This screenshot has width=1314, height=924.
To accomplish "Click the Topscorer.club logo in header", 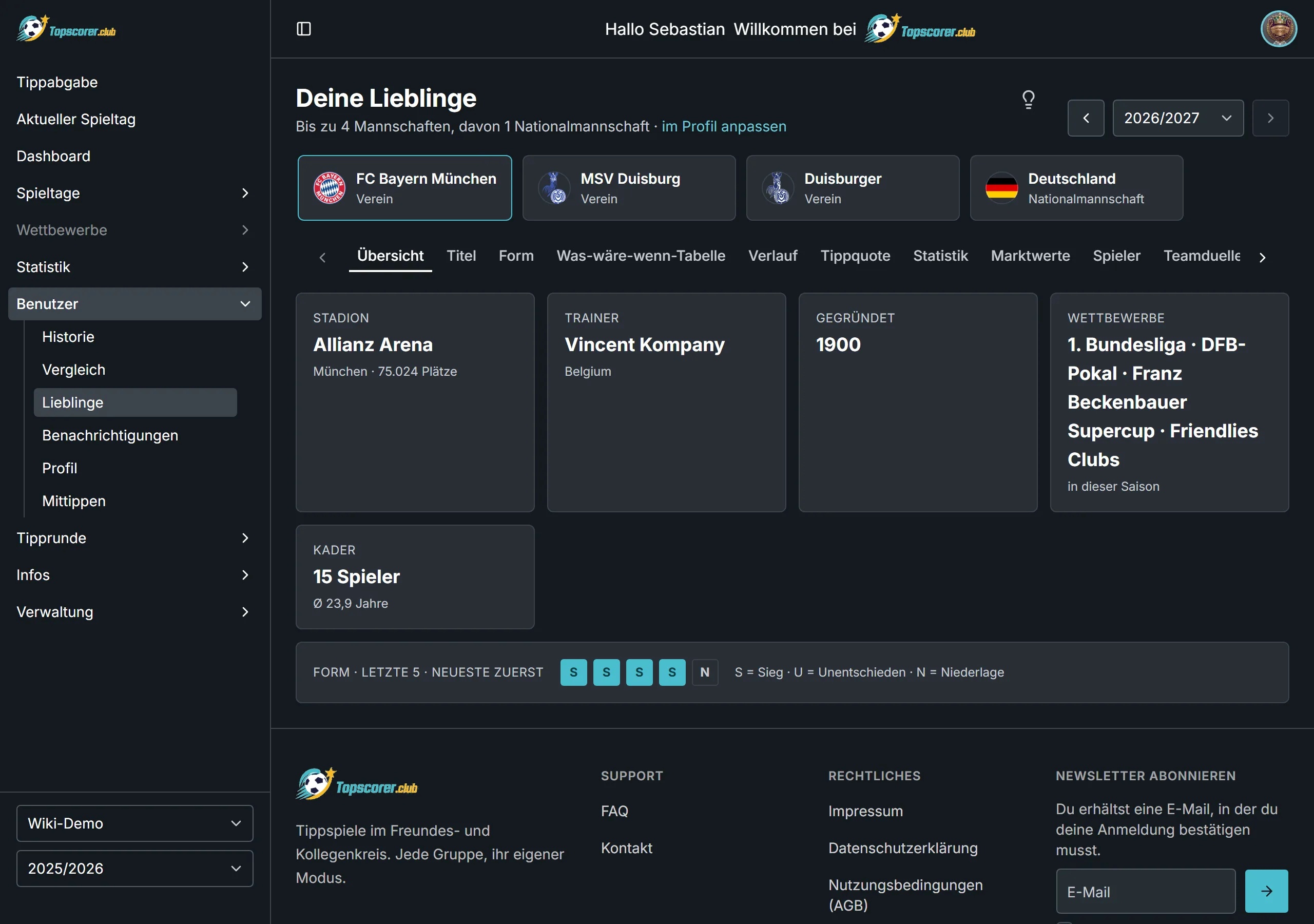I will pyautogui.click(x=920, y=29).
